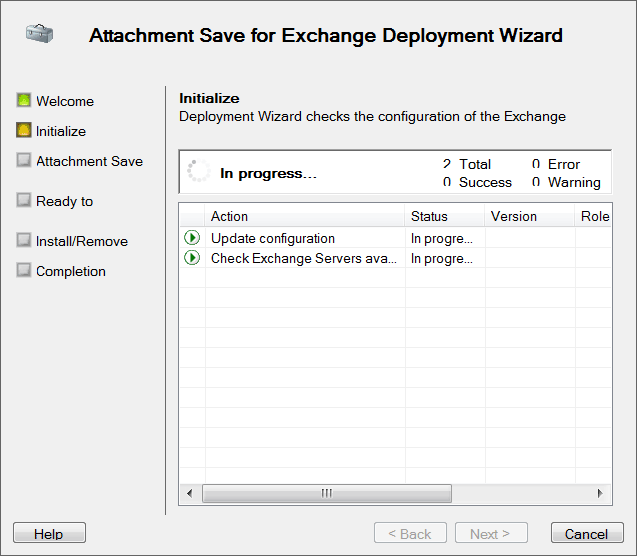
Task: Select the Update configuration row
Action: 395,238
